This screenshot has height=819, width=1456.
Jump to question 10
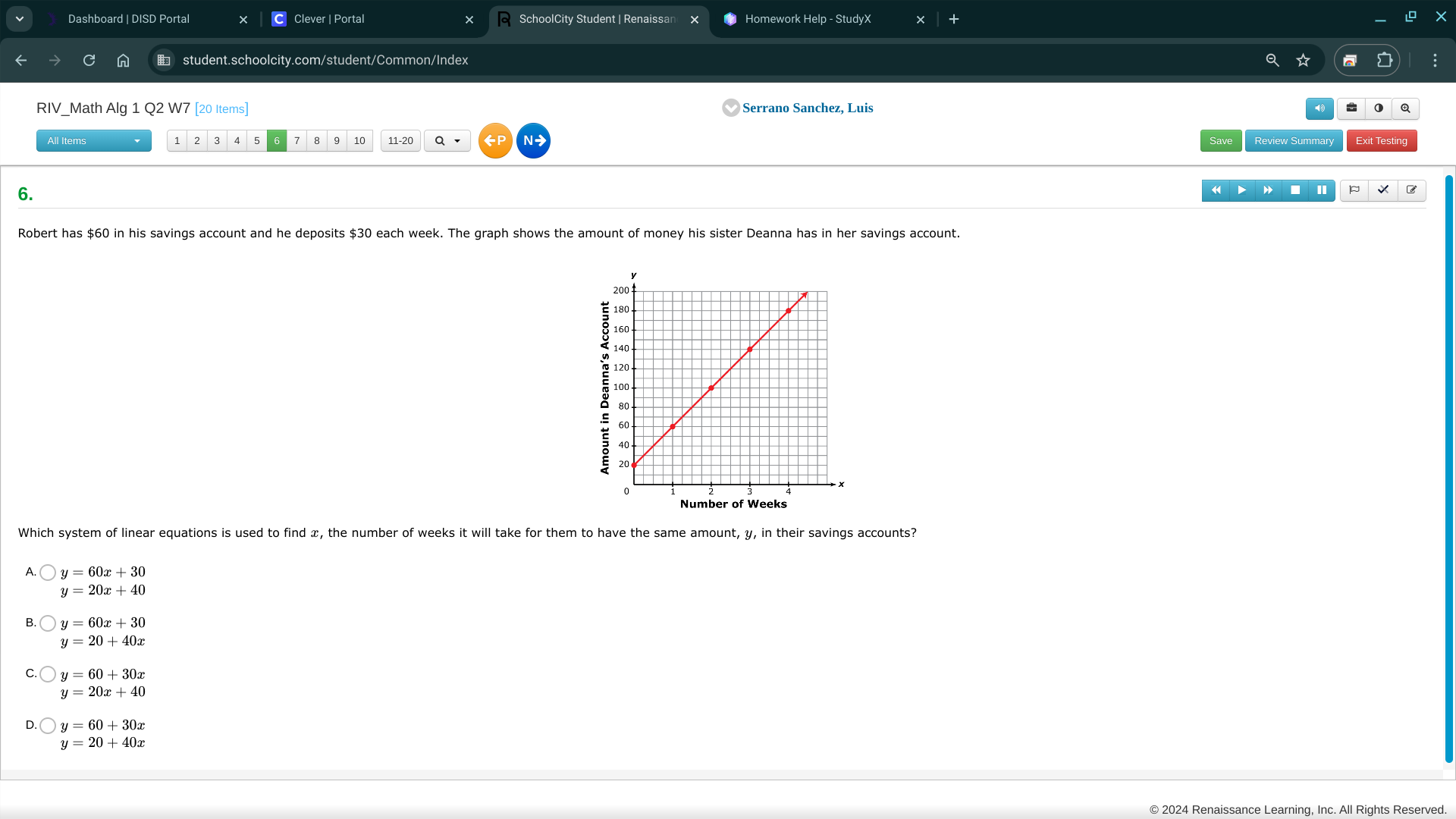(x=359, y=141)
